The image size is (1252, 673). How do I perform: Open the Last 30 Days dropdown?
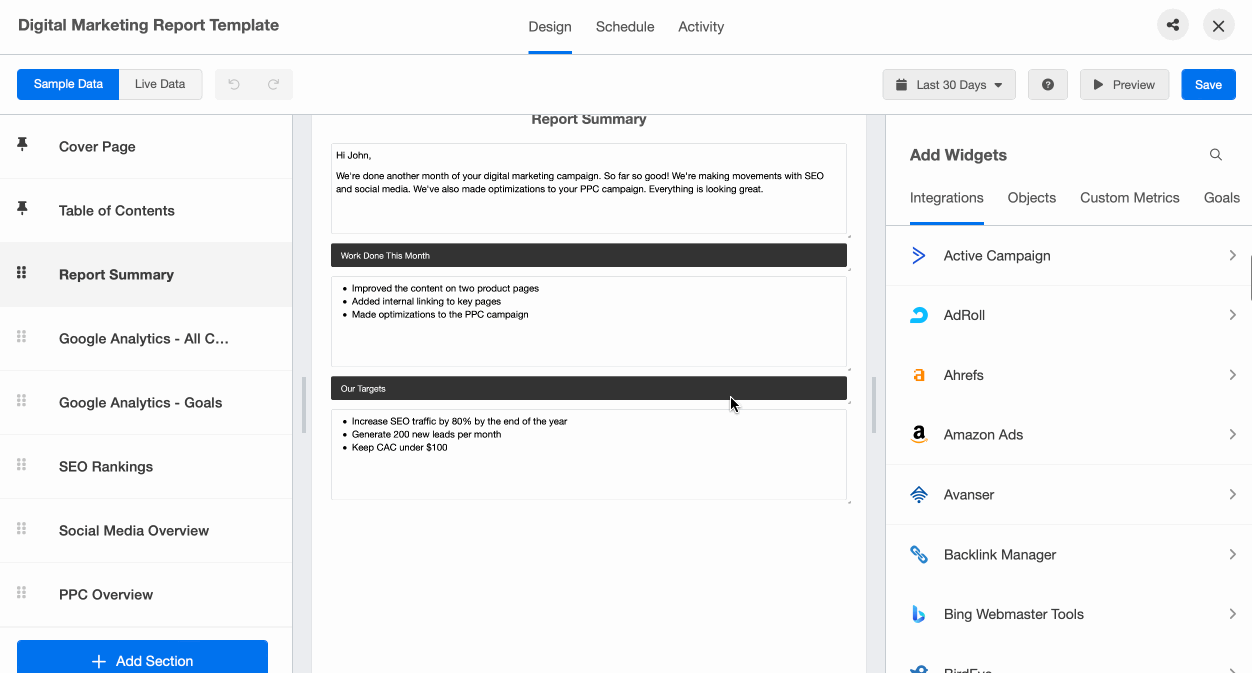coord(949,85)
